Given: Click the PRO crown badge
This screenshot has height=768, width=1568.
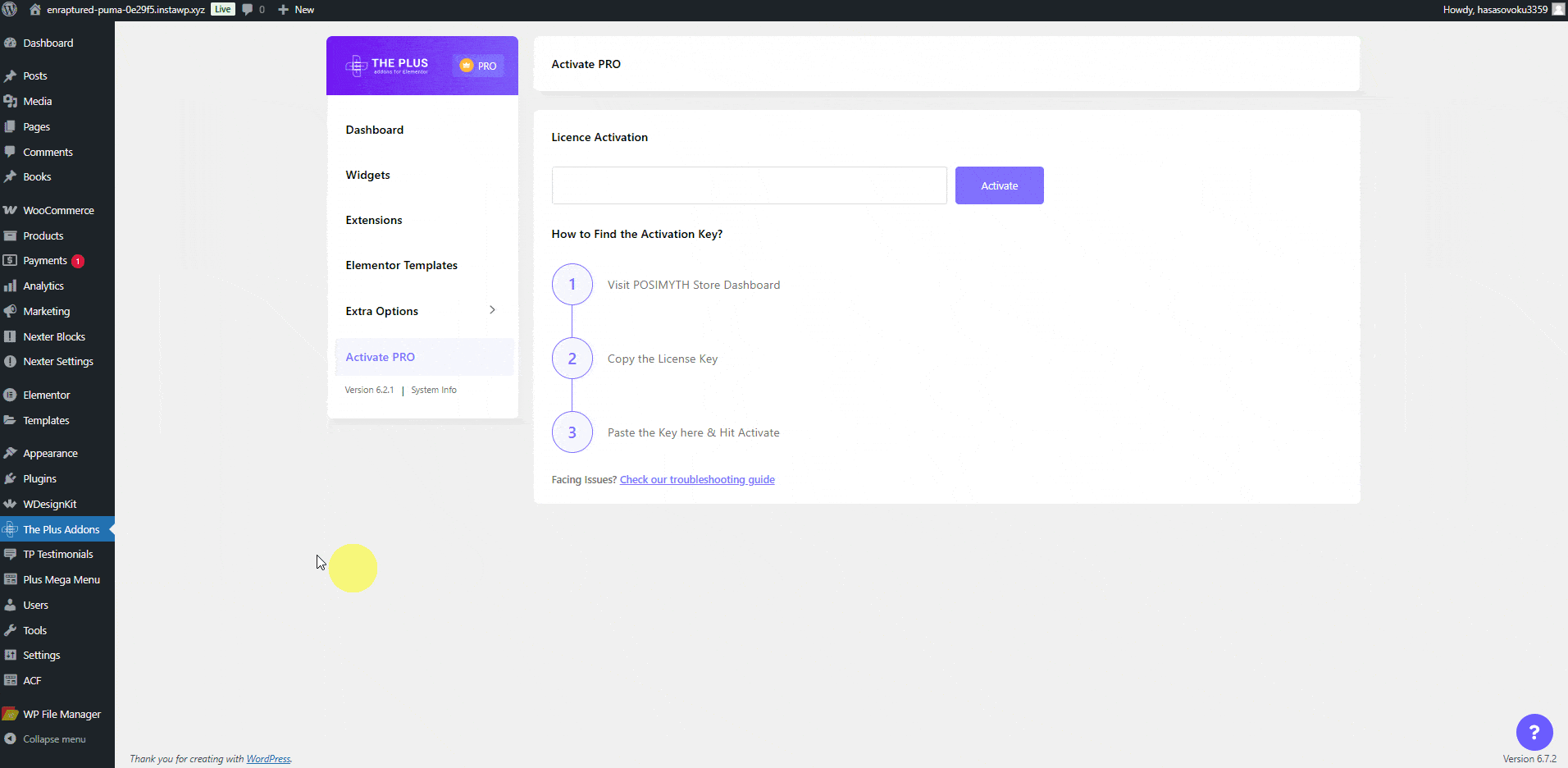Looking at the screenshot, I should coord(478,66).
